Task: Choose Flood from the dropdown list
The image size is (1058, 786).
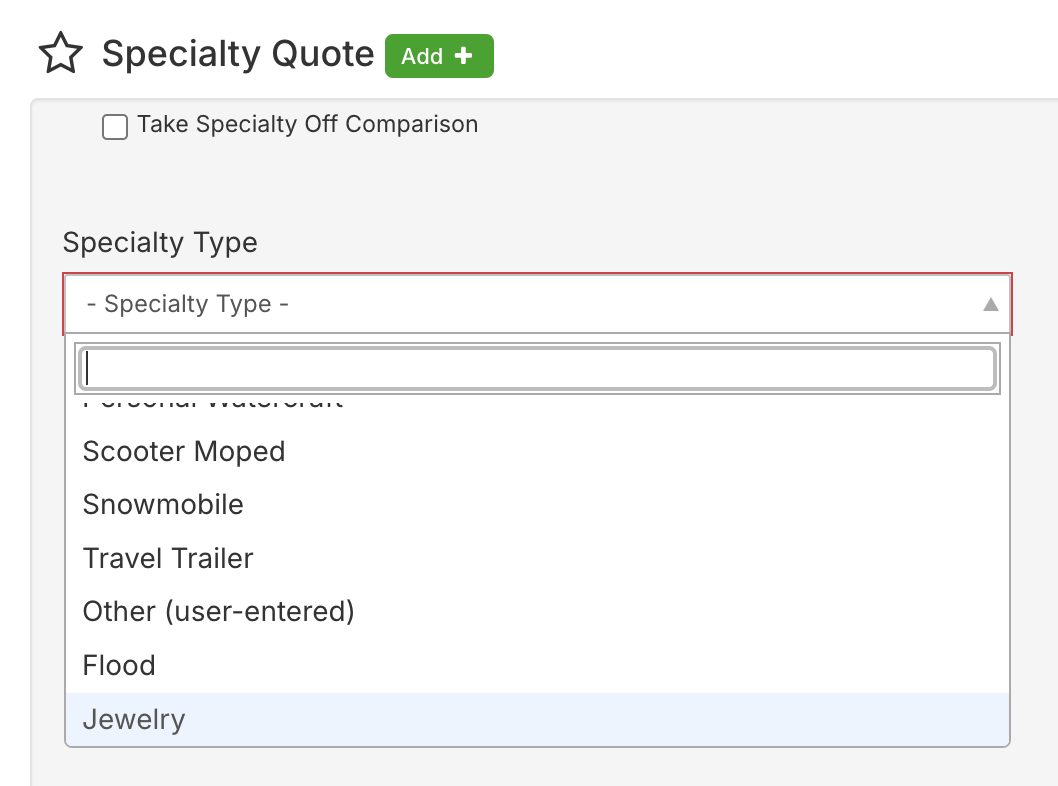Action: (x=119, y=665)
